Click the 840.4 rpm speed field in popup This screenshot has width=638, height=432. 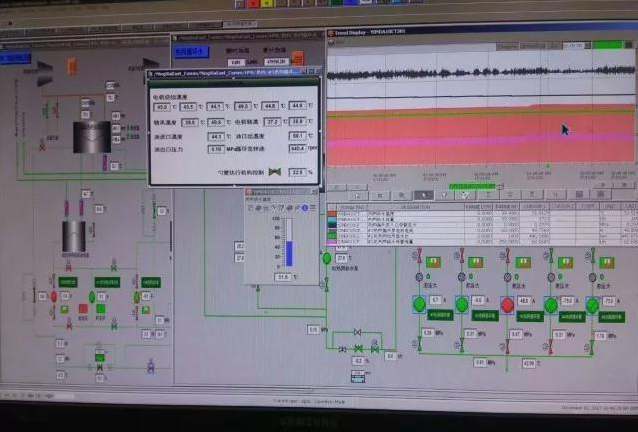pos(297,149)
